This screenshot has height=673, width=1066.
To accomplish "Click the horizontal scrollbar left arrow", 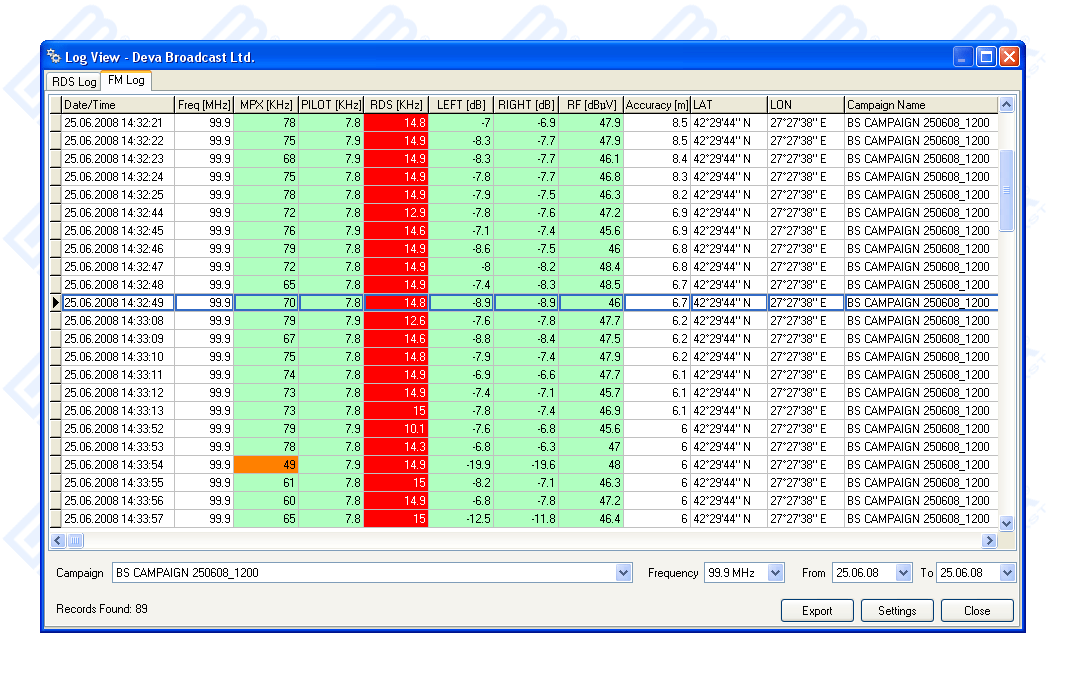I will tap(58, 541).
